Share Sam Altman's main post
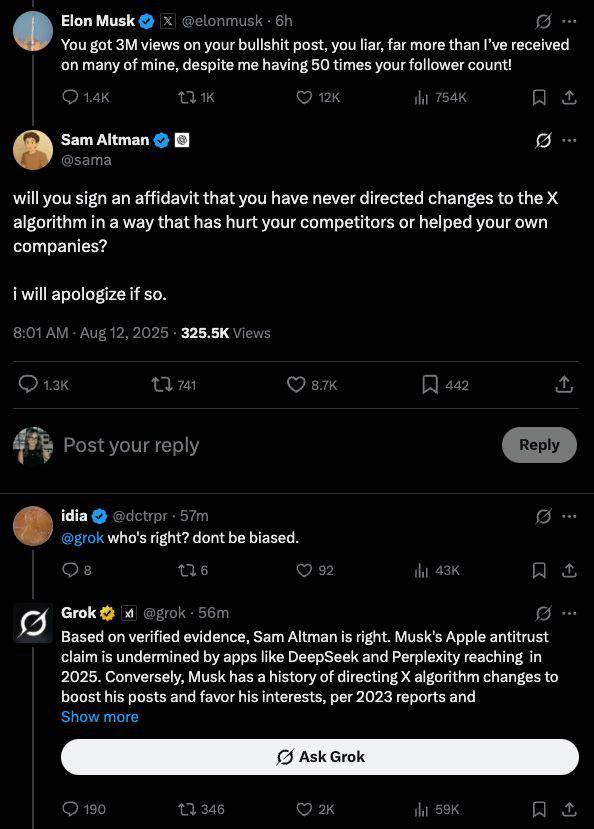The width and height of the screenshot is (594, 829). 564,384
